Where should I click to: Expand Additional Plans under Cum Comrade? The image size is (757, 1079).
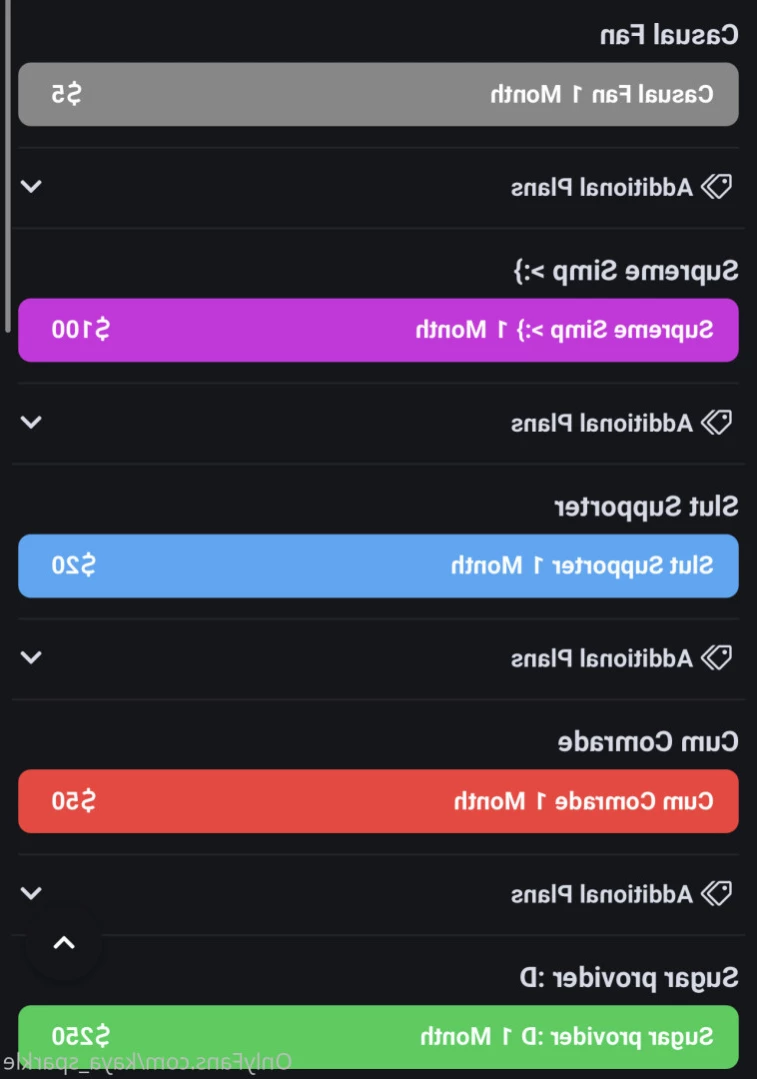click(x=378, y=893)
